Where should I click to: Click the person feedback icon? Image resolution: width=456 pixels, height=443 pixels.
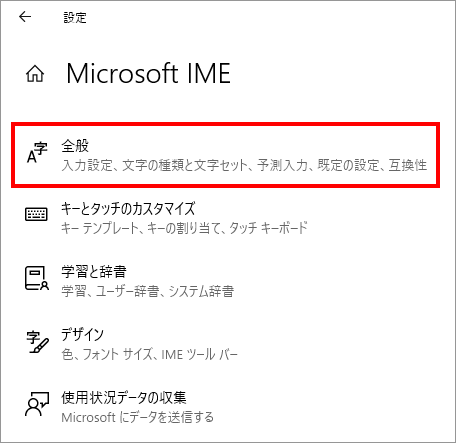(x=37, y=404)
